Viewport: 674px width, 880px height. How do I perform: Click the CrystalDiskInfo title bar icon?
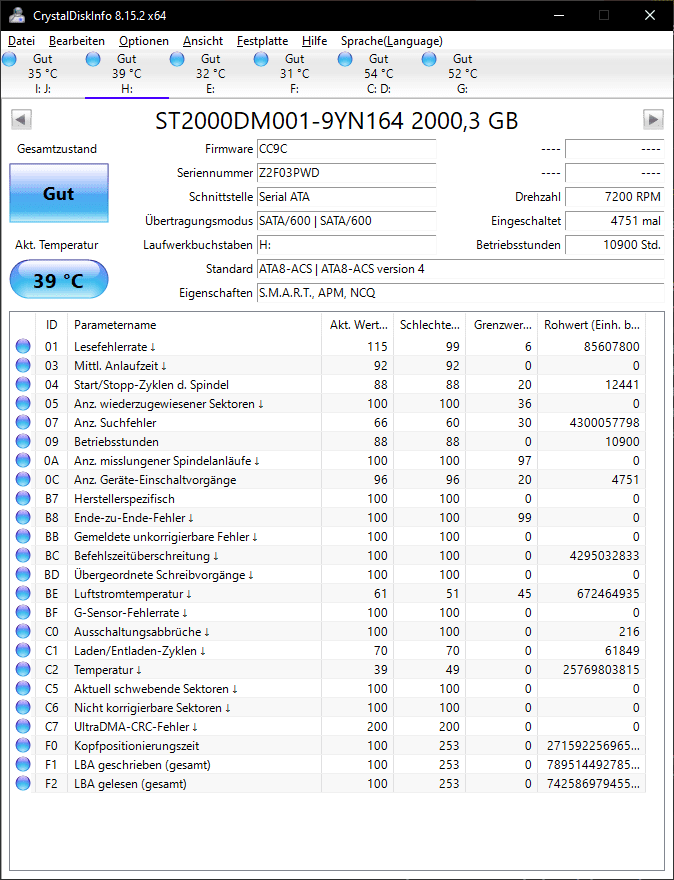17,15
